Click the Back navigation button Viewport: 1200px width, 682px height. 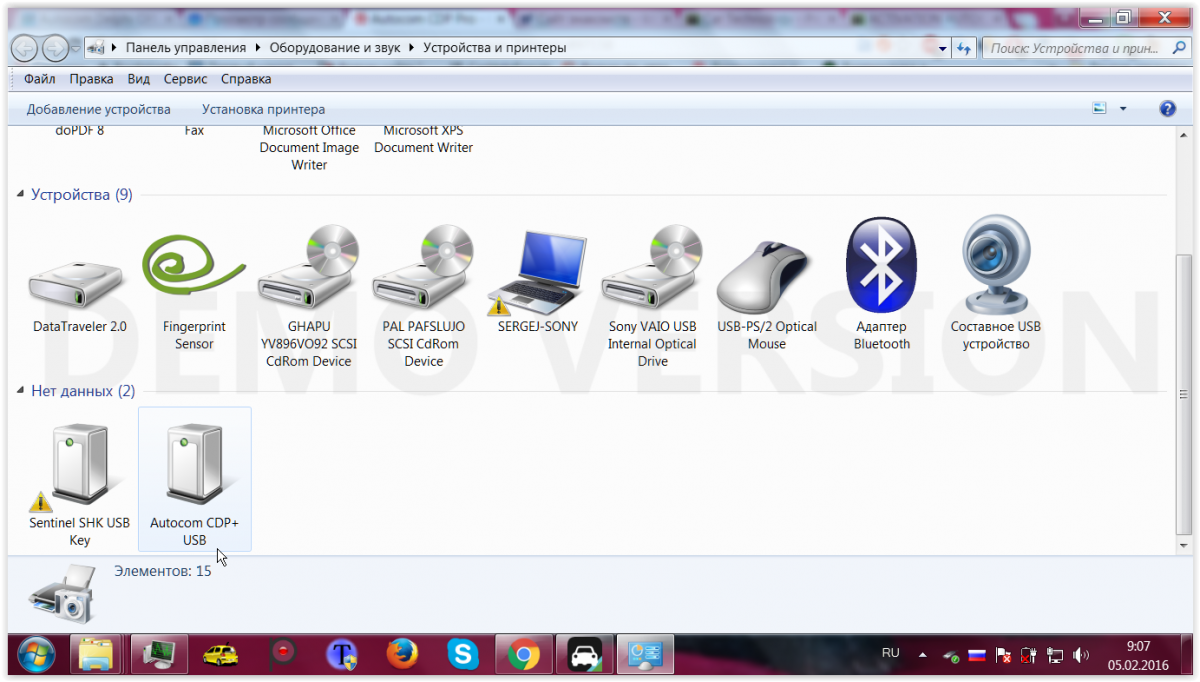tap(25, 48)
